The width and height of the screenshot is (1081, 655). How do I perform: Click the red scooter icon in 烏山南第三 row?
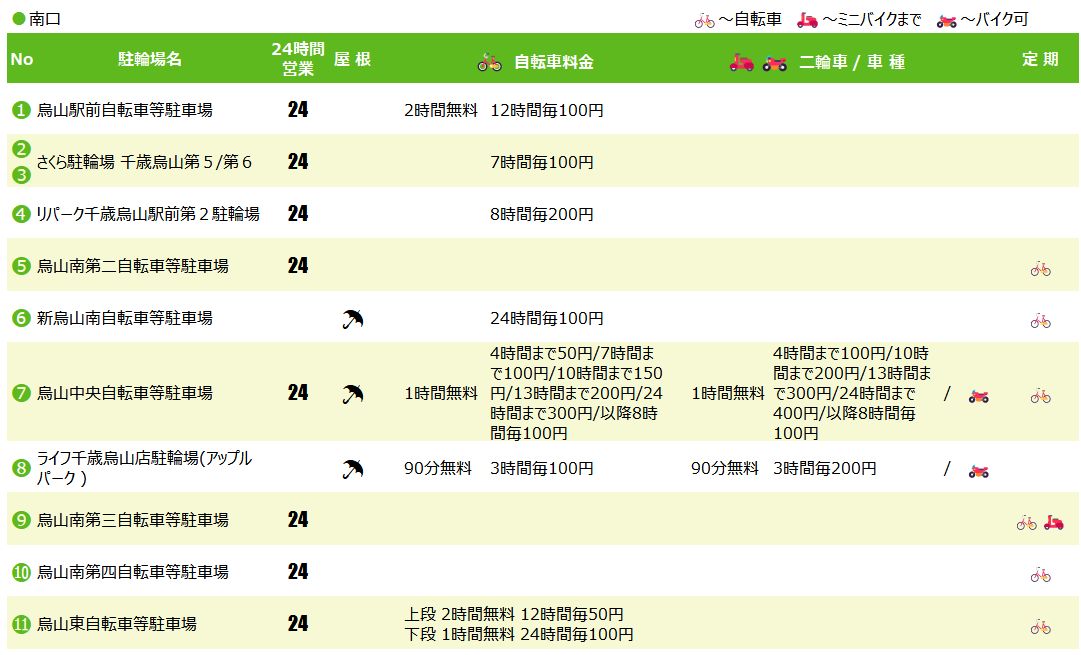point(1053,521)
